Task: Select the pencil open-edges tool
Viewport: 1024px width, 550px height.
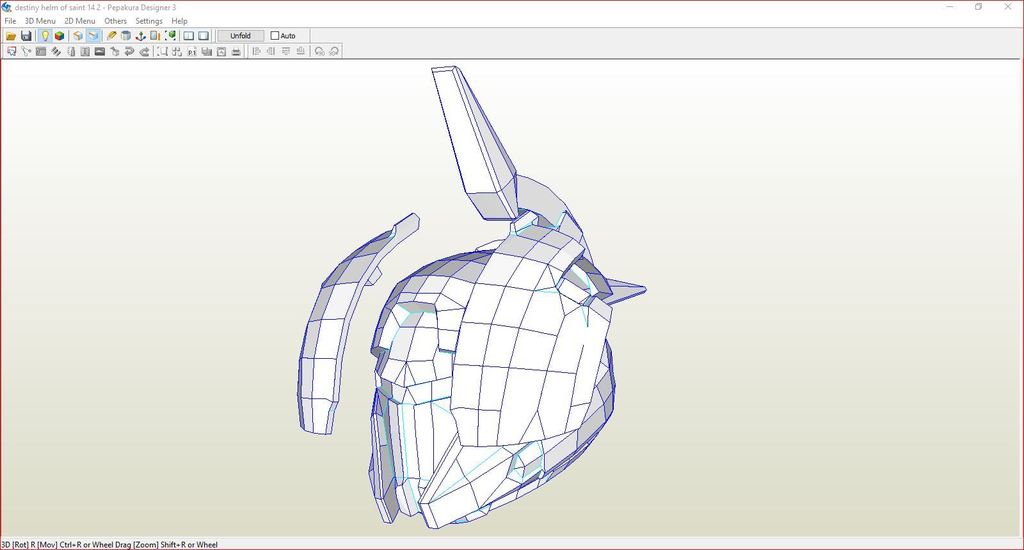Action: [x=112, y=36]
